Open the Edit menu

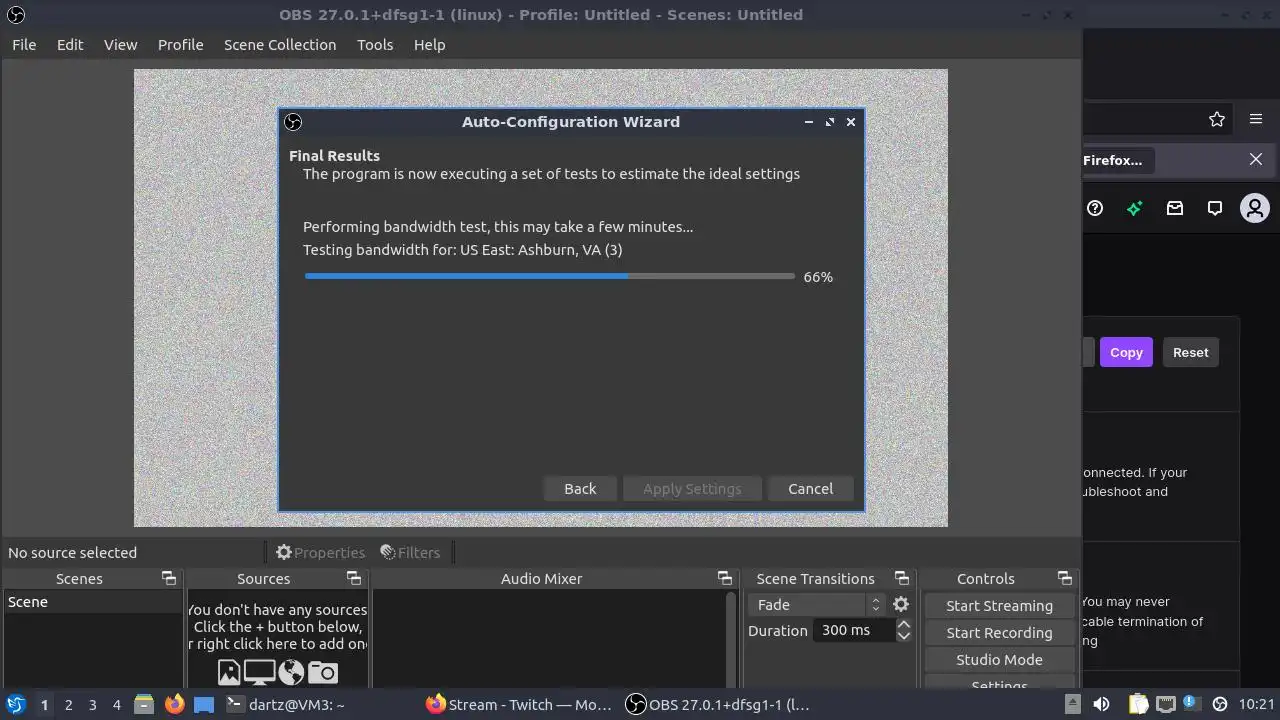[x=70, y=45]
